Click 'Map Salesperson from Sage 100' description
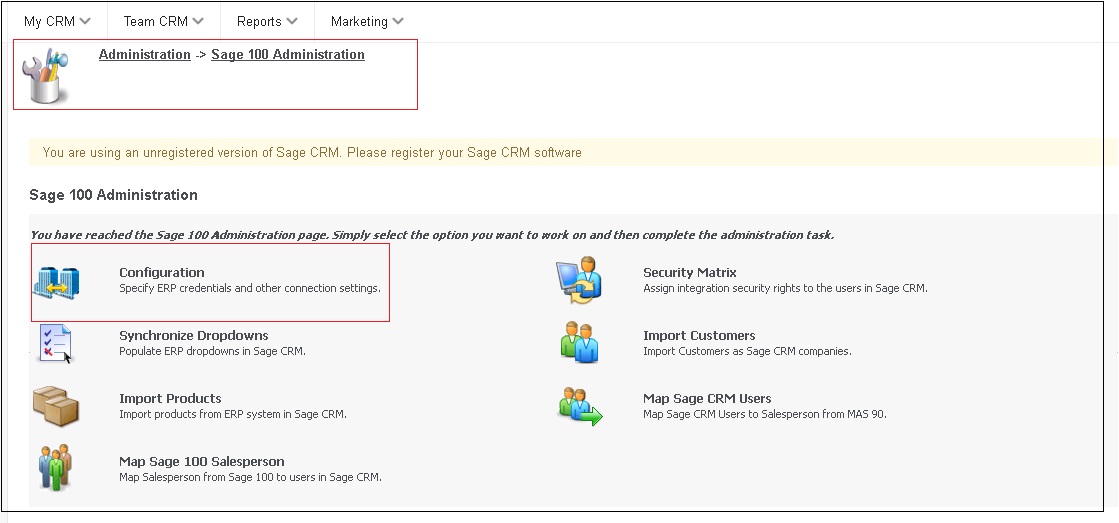1119x523 pixels. pos(250,477)
